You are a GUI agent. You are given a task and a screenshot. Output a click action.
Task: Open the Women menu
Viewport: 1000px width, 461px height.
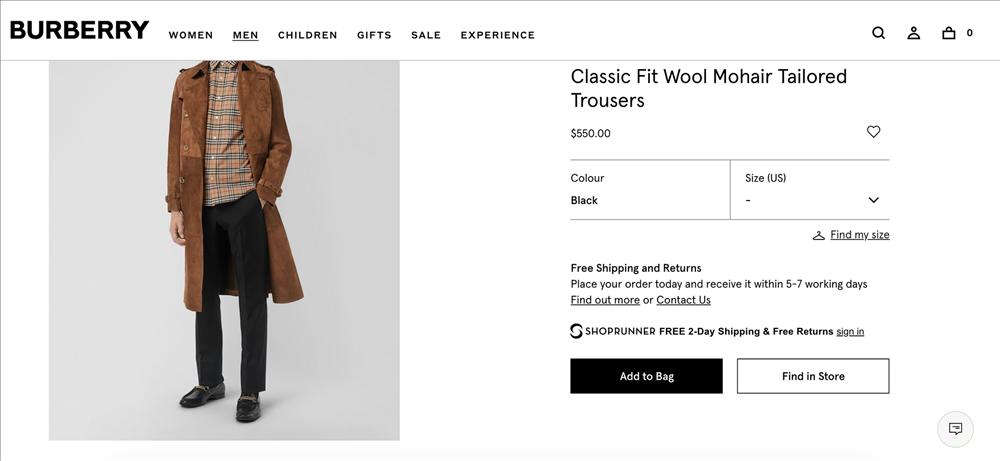(x=191, y=35)
